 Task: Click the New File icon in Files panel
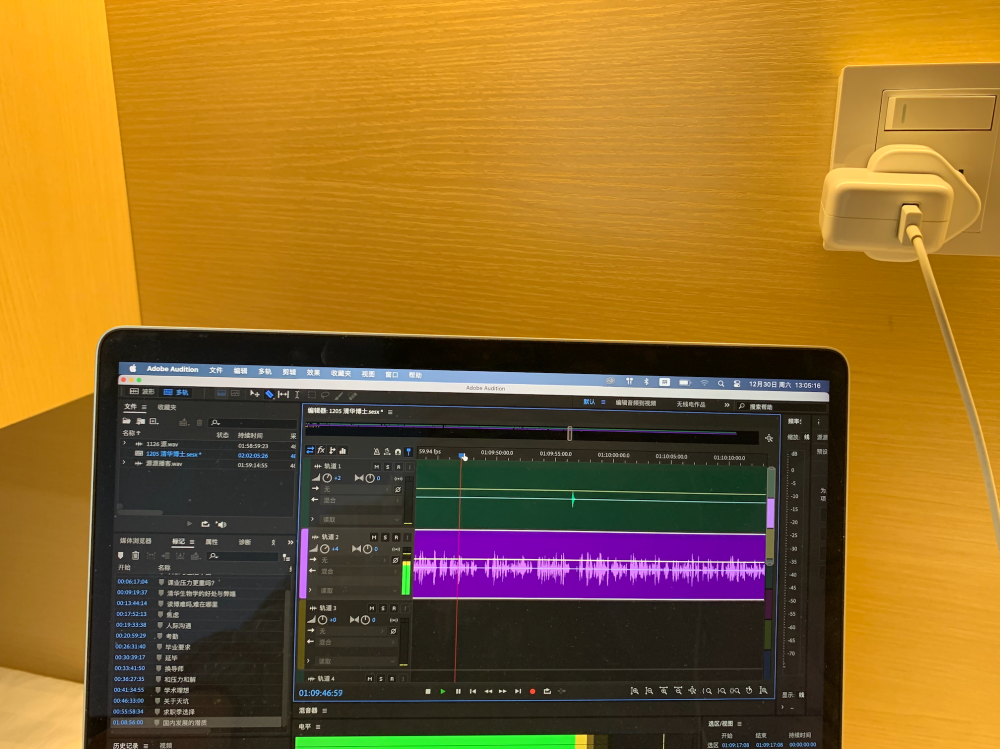tap(154, 421)
